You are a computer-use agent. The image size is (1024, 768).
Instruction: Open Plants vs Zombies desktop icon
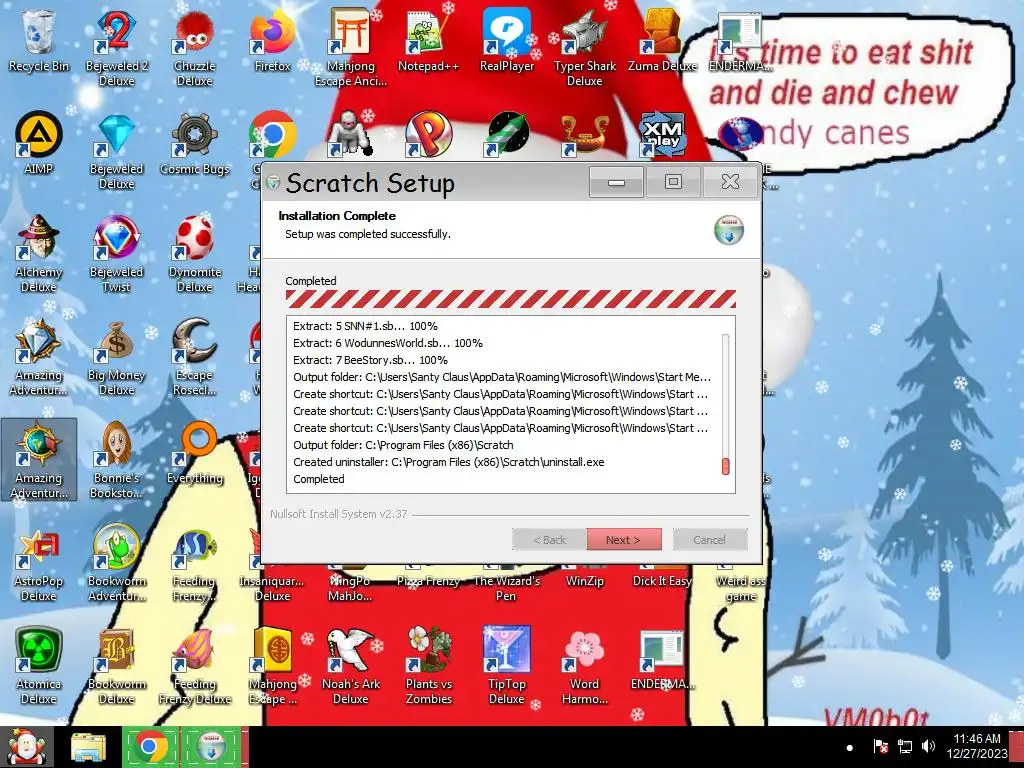[x=428, y=666]
